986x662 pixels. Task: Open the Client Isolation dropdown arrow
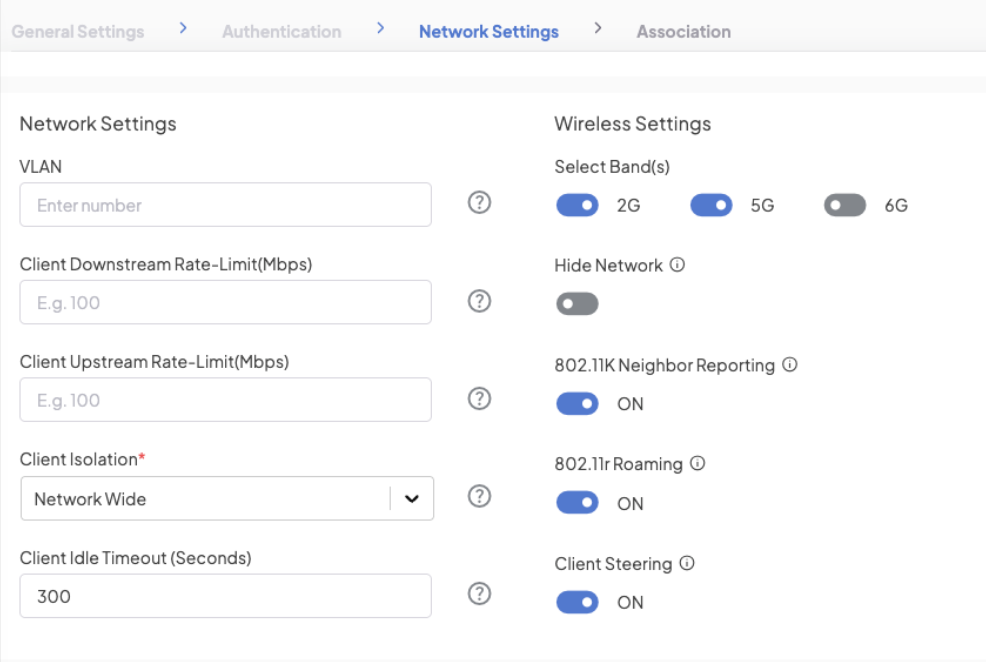(x=411, y=499)
